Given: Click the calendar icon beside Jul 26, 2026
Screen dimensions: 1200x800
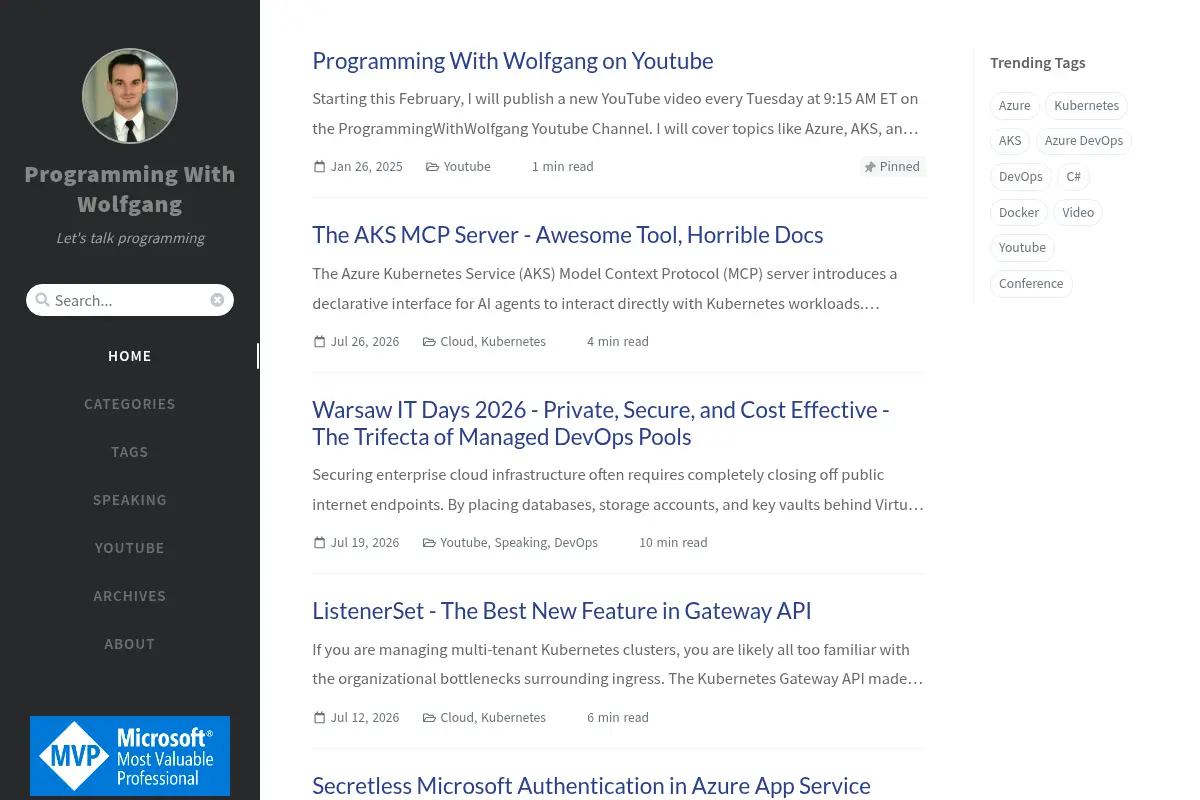Looking at the screenshot, I should click(x=320, y=342).
